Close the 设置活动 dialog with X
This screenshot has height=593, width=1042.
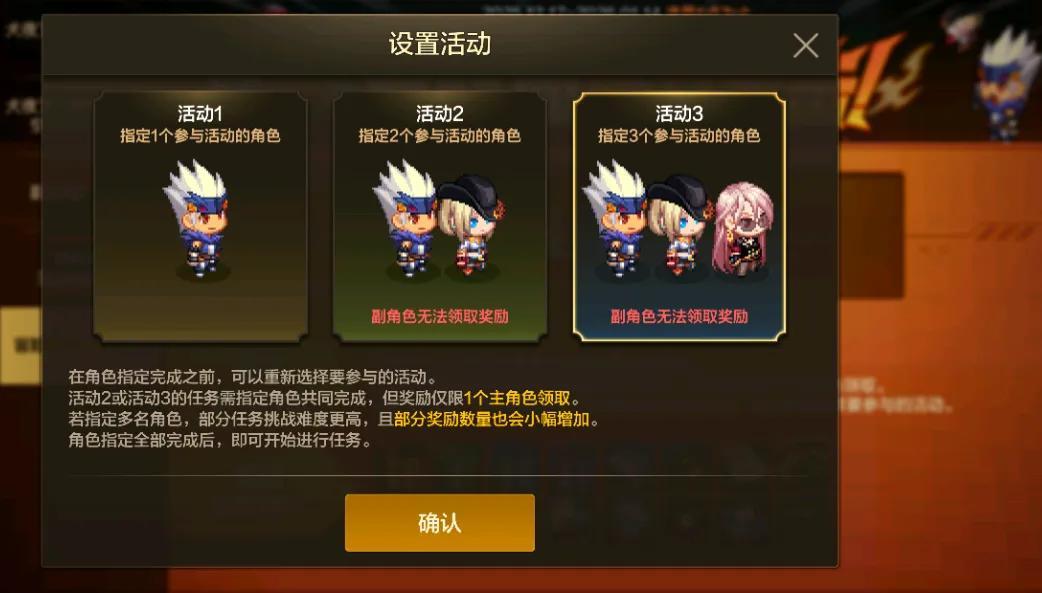[x=805, y=46]
